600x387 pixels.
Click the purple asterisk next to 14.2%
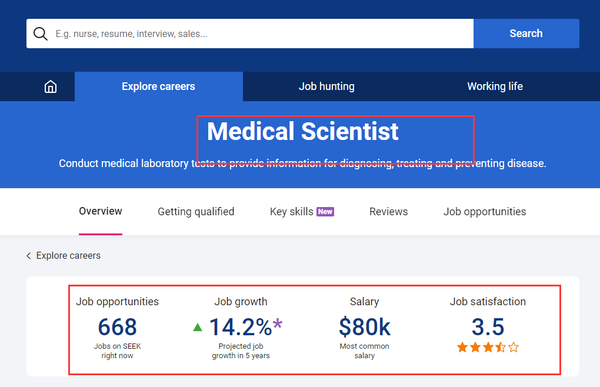[x=277, y=325]
